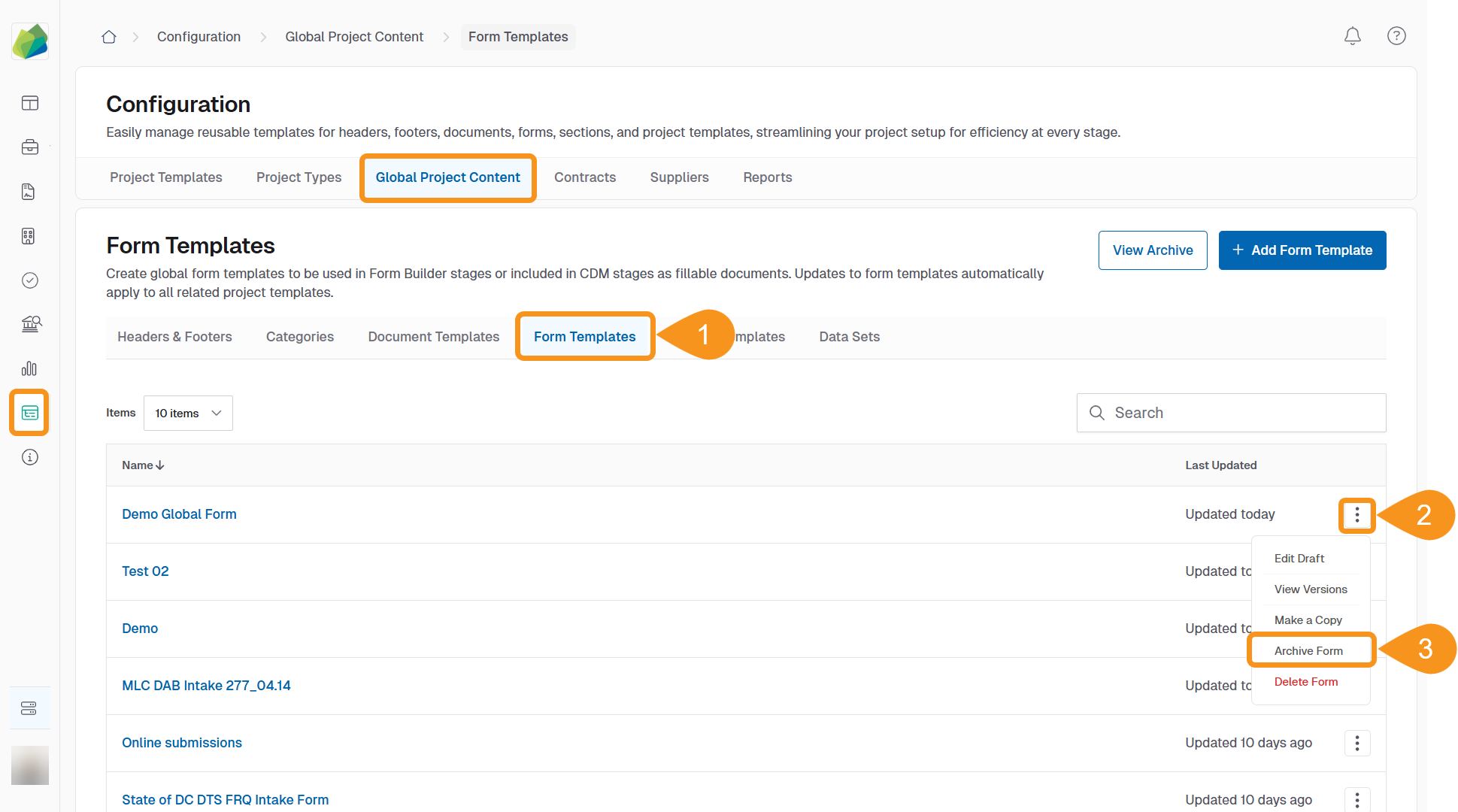
Task: Expand the 10 items dropdown
Action: click(188, 414)
